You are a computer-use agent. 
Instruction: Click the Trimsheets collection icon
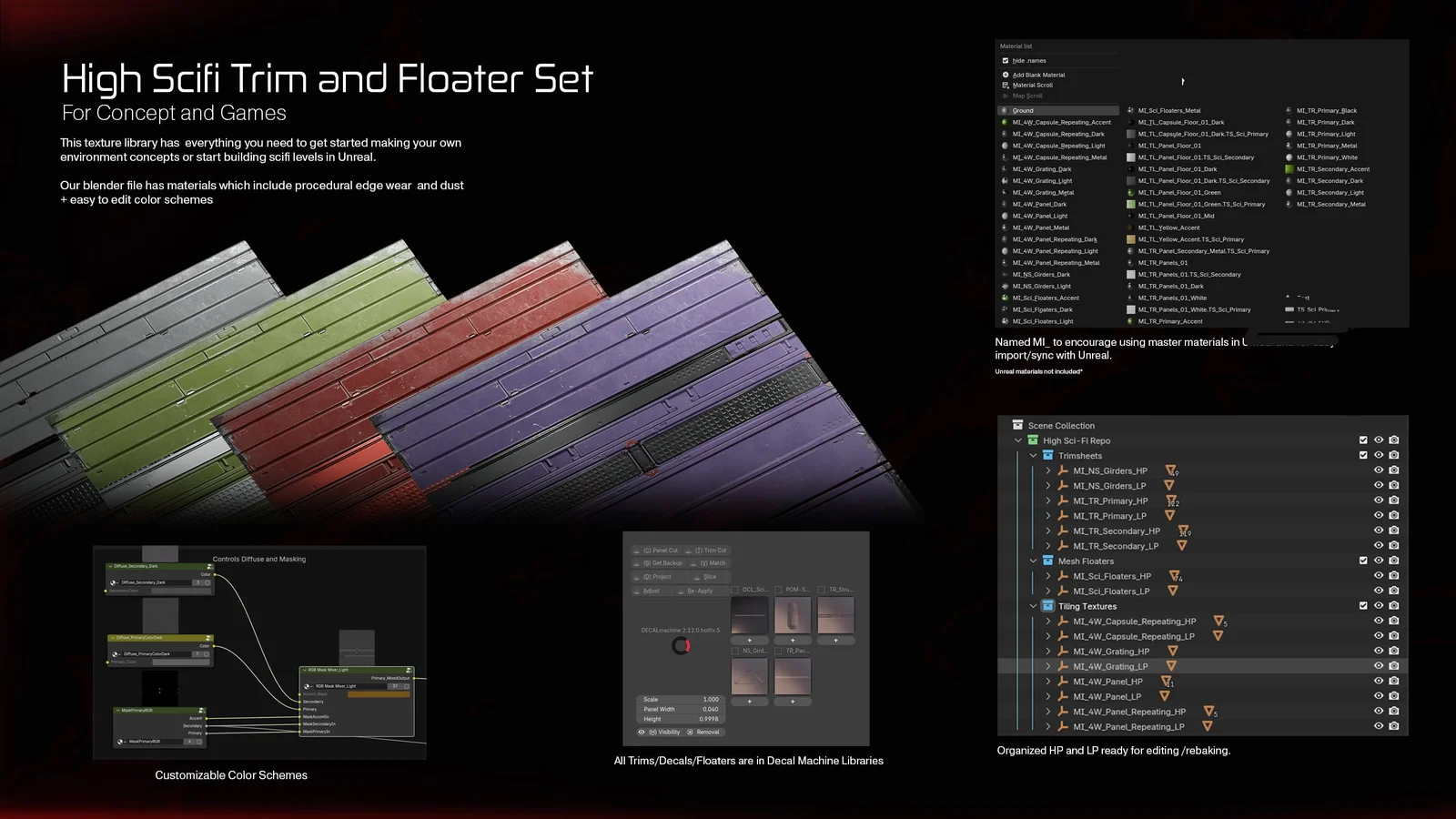click(1048, 455)
